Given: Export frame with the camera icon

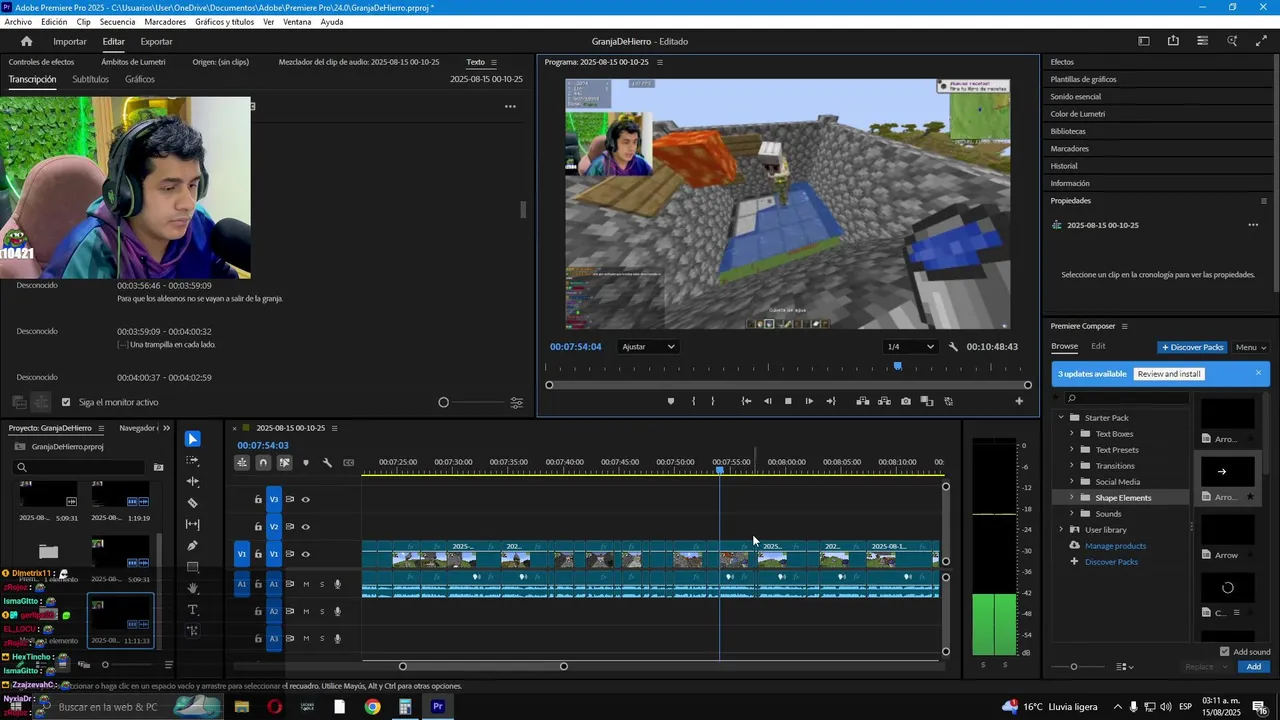Looking at the screenshot, I should [x=906, y=401].
